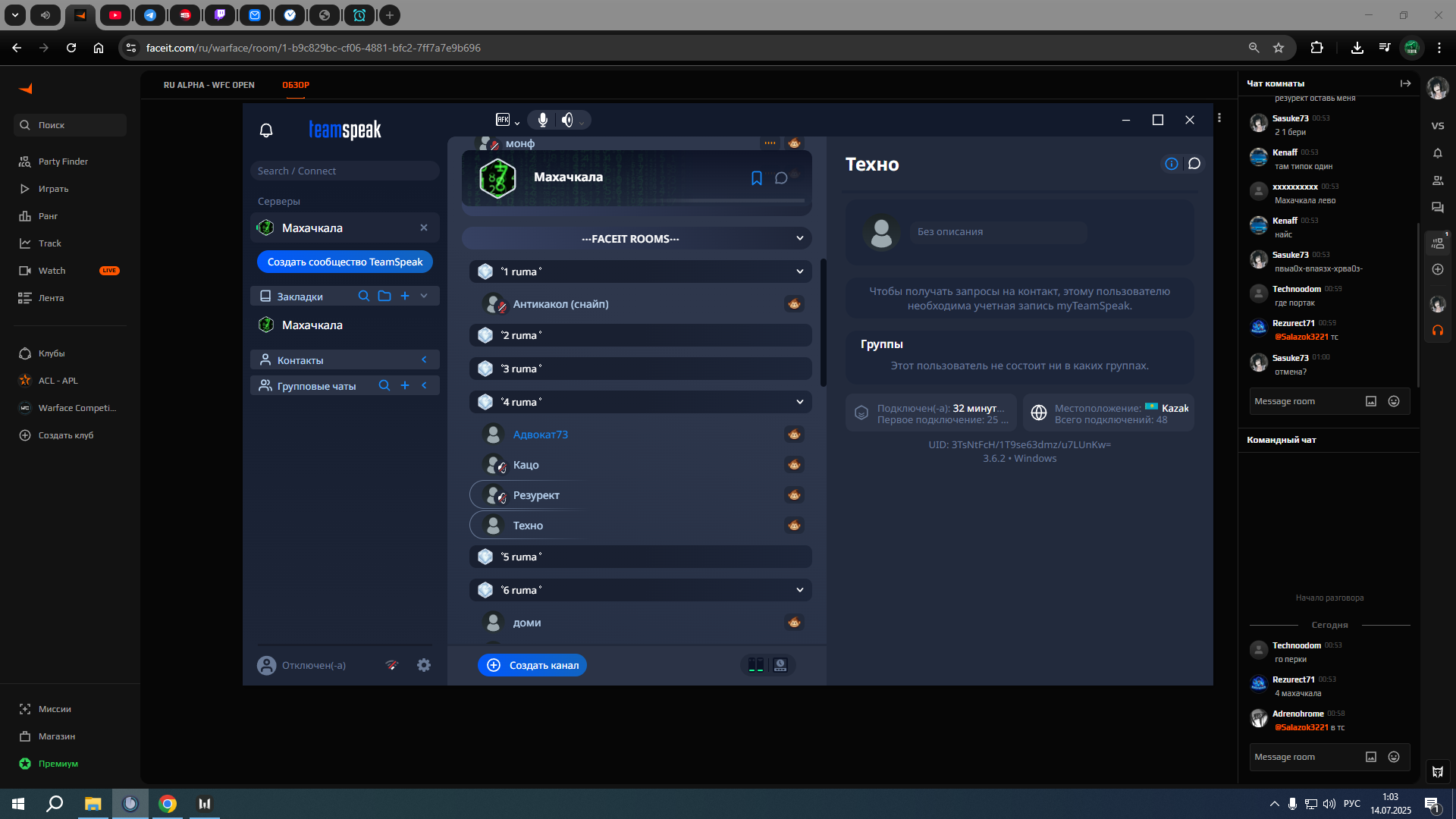Select the 2 ruma channel
This screenshot has height=819, width=1456.
point(641,335)
